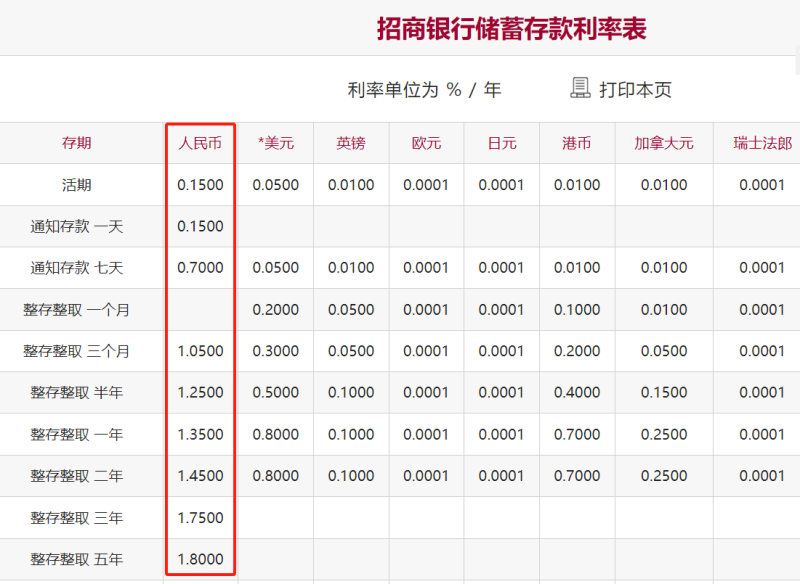Click the 瑞士法郎 column header
This screenshot has height=584, width=800.
coord(762,143)
